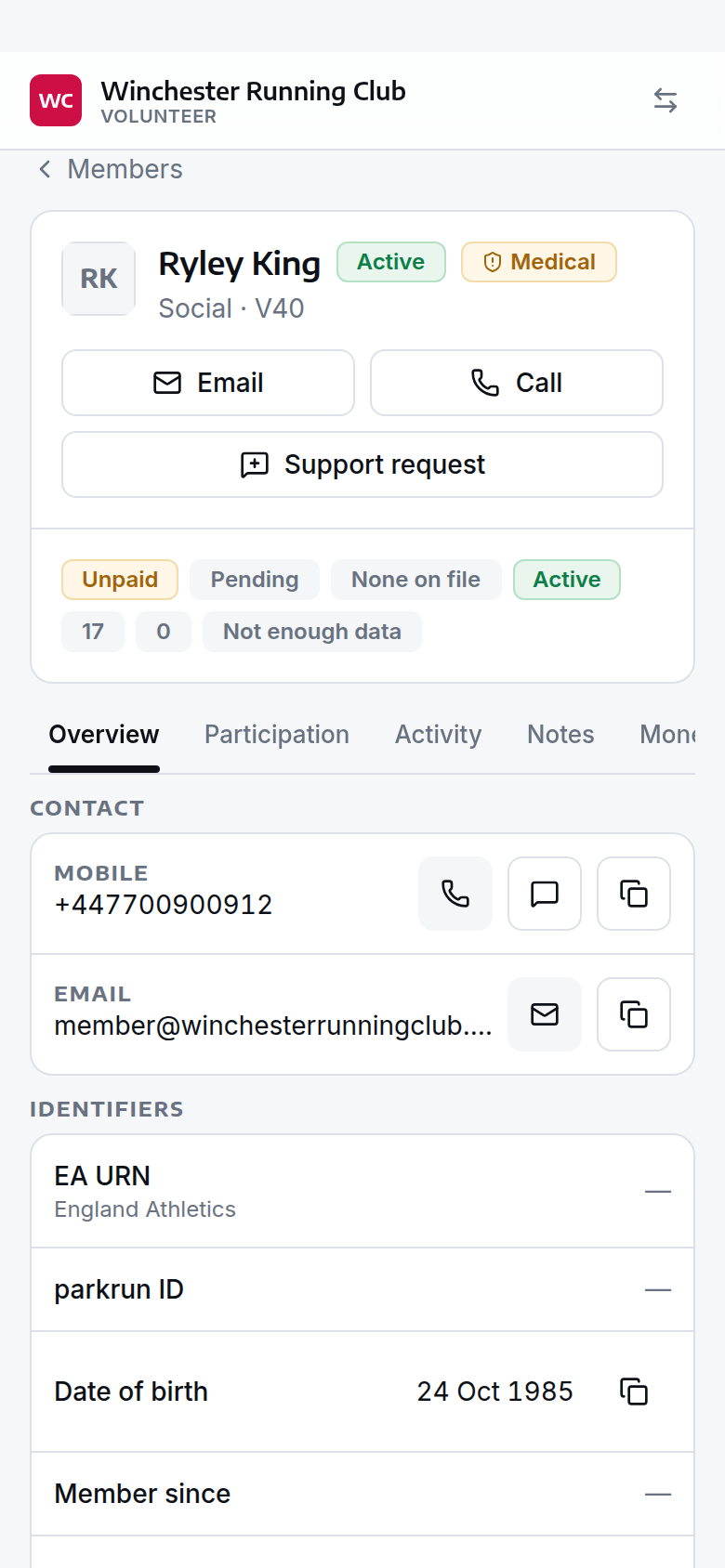Click the RK avatar thumbnail
The height and width of the screenshot is (1568, 725).
[99, 279]
